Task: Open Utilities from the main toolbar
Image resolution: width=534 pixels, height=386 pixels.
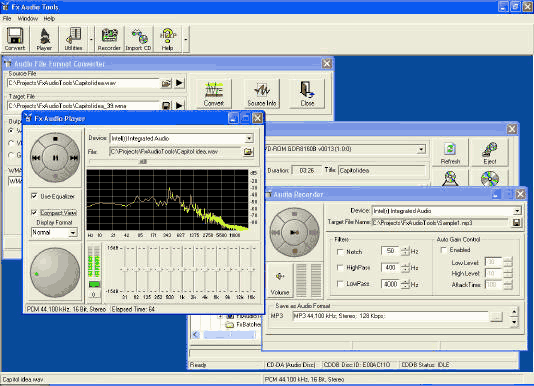Action: click(74, 39)
